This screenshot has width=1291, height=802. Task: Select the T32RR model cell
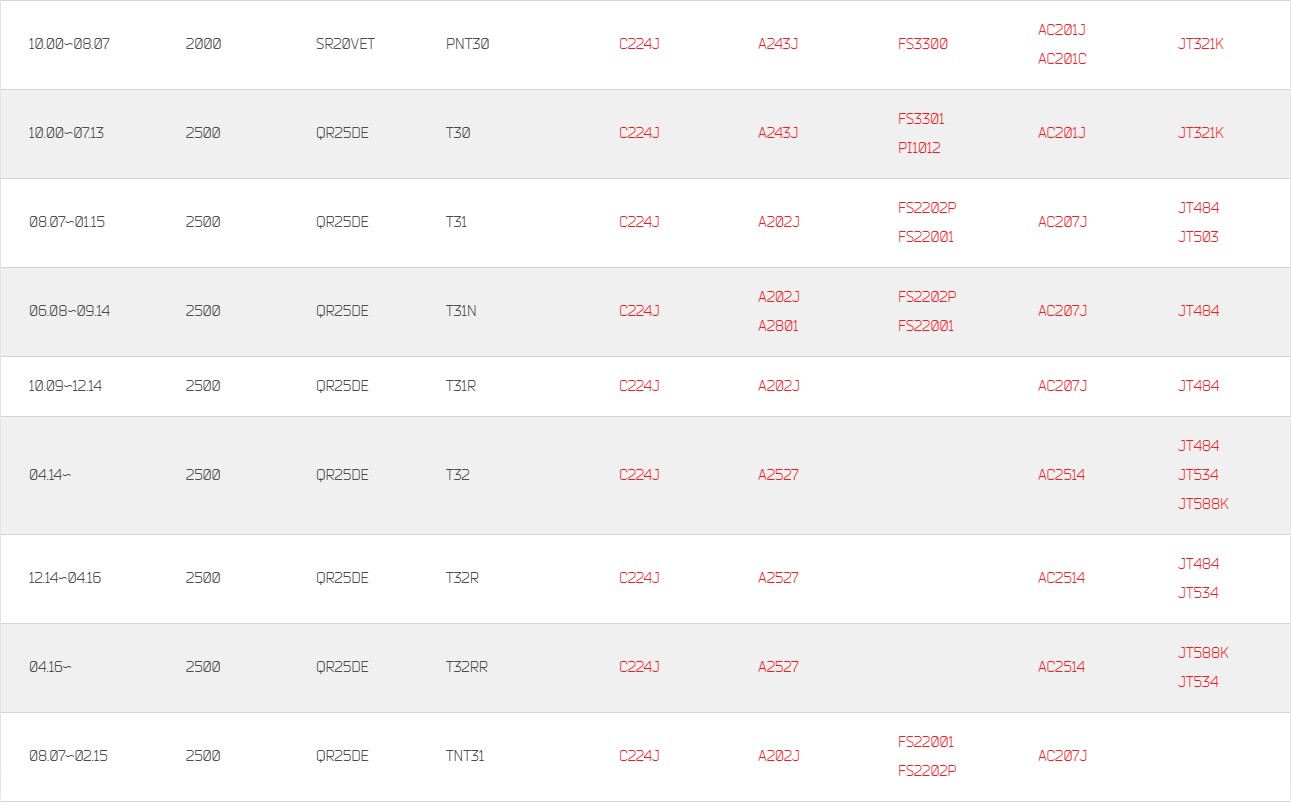pyautogui.click(x=467, y=667)
